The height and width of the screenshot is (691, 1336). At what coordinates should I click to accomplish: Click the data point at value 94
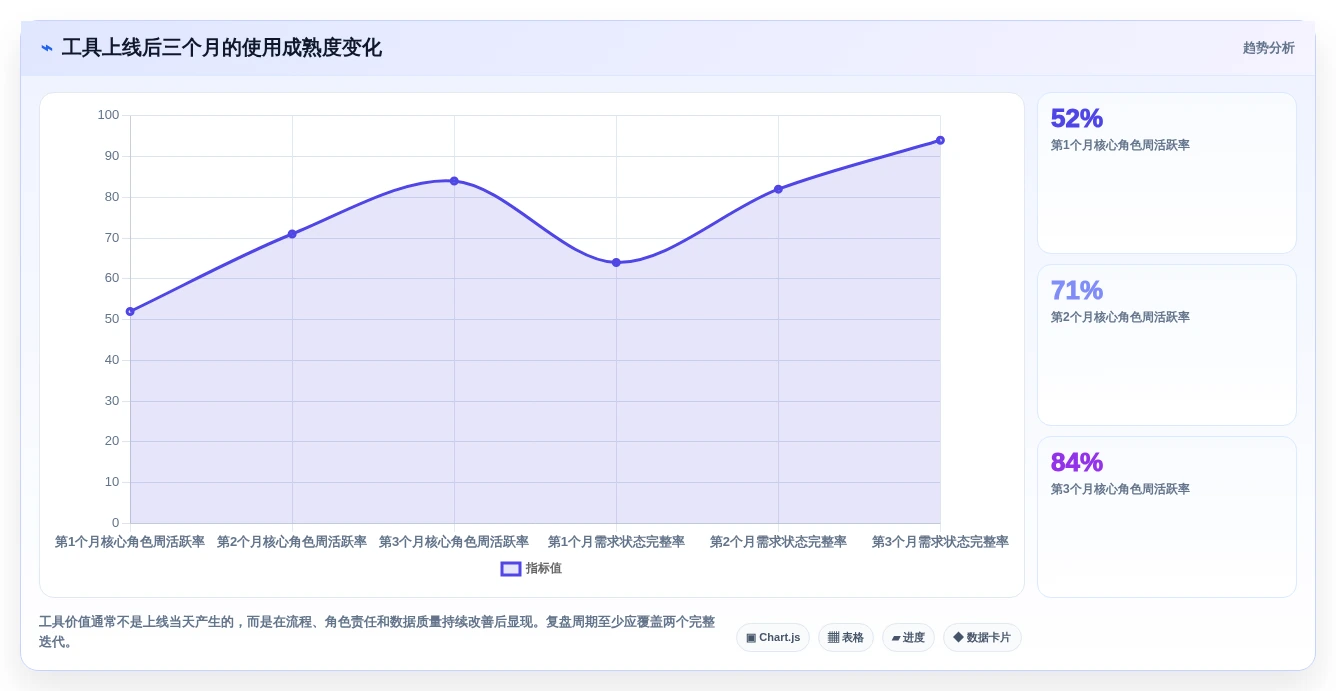pyautogui.click(x=940, y=140)
